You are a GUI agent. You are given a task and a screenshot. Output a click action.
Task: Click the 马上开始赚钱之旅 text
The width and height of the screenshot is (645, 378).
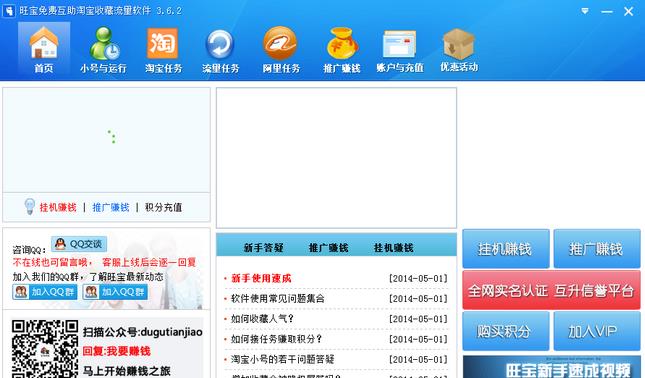coord(127,371)
